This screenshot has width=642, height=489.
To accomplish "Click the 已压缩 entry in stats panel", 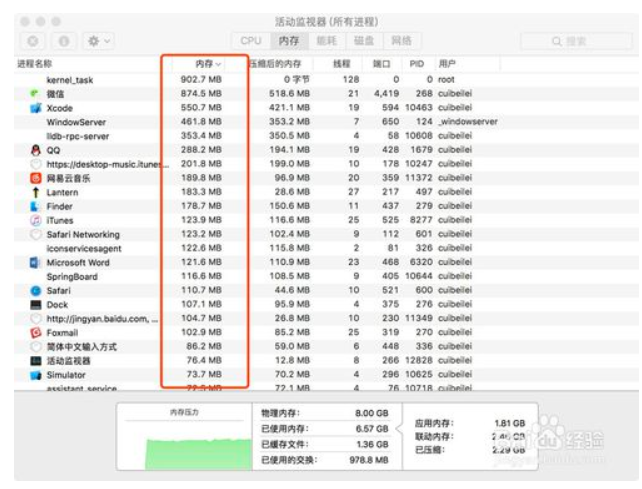I will 470,450.
